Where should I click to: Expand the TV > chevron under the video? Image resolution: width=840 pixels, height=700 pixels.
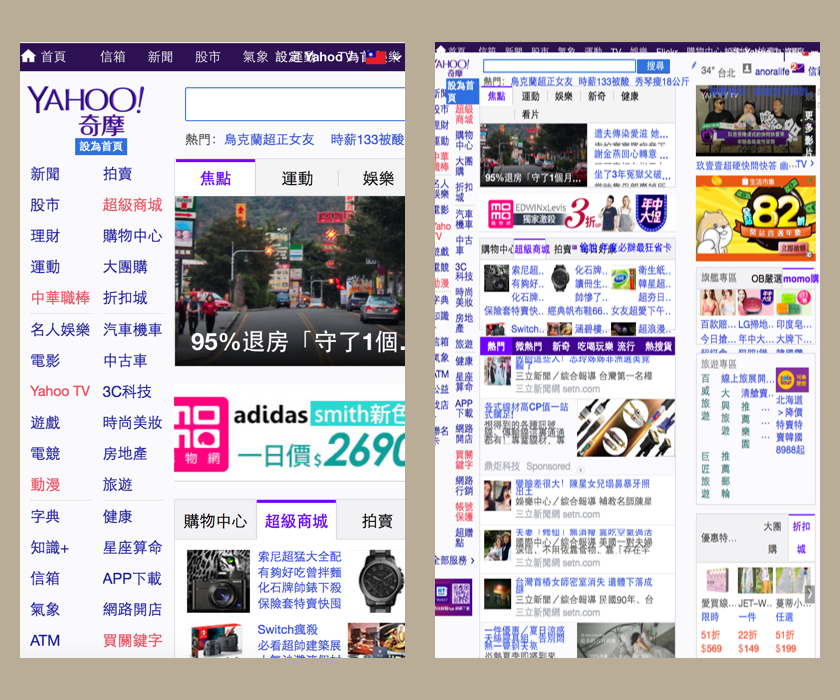(805, 164)
